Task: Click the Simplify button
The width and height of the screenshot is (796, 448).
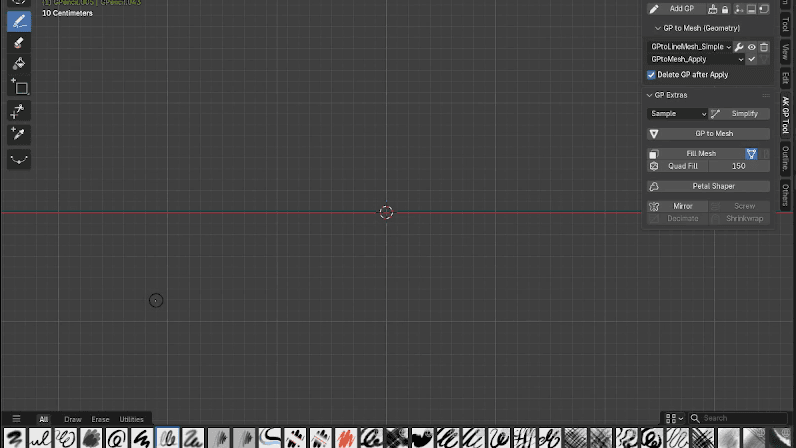Action: tap(739, 114)
